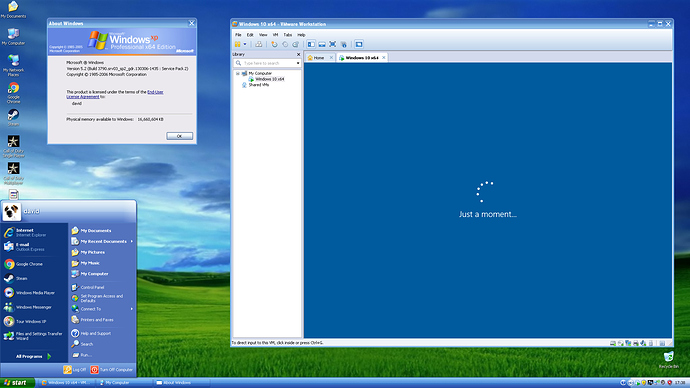Click the revert to snapshot toolbar icon
690x388 pixels.
click(x=285, y=44)
